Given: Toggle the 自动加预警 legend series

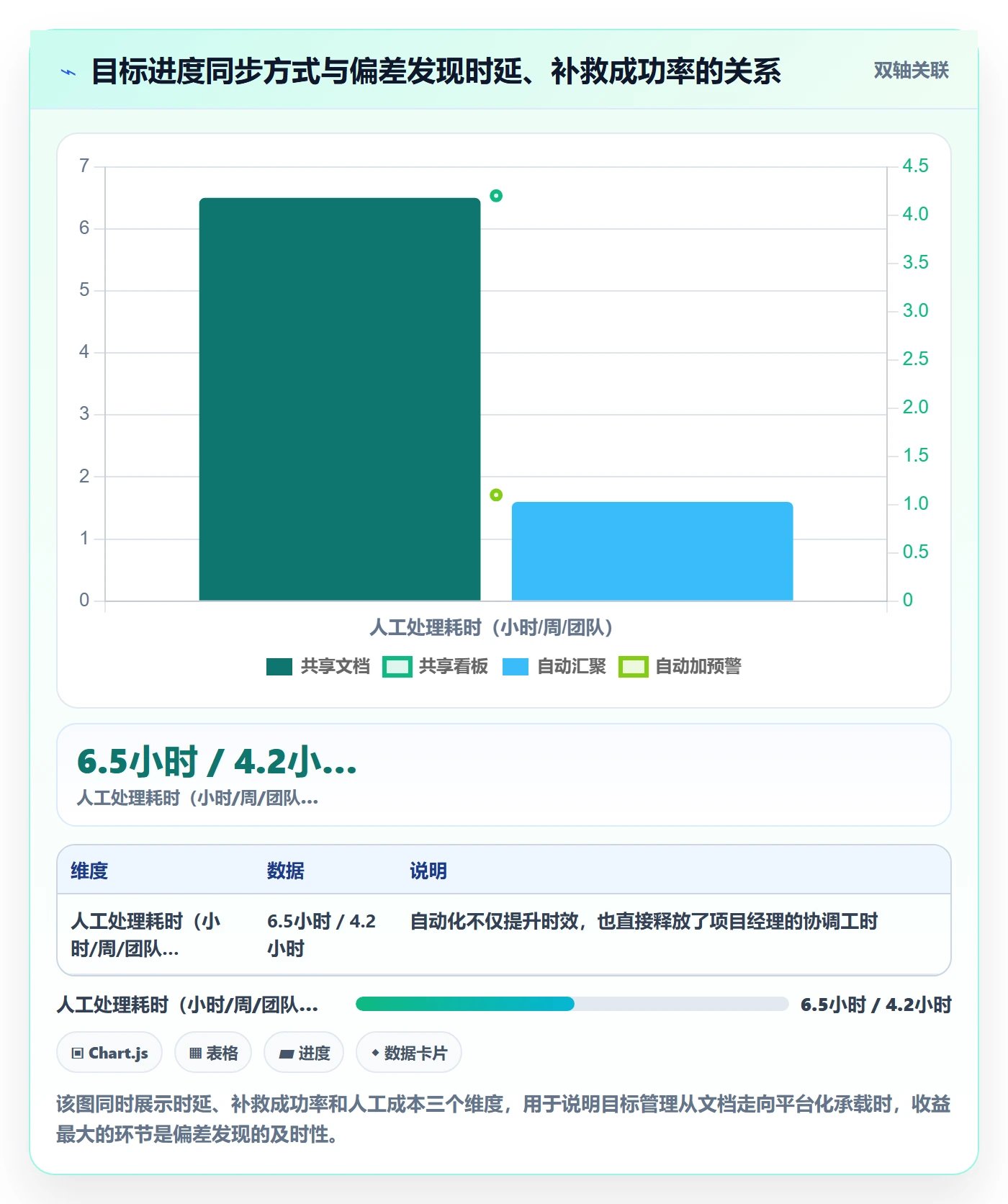Looking at the screenshot, I should pyautogui.click(x=680, y=666).
